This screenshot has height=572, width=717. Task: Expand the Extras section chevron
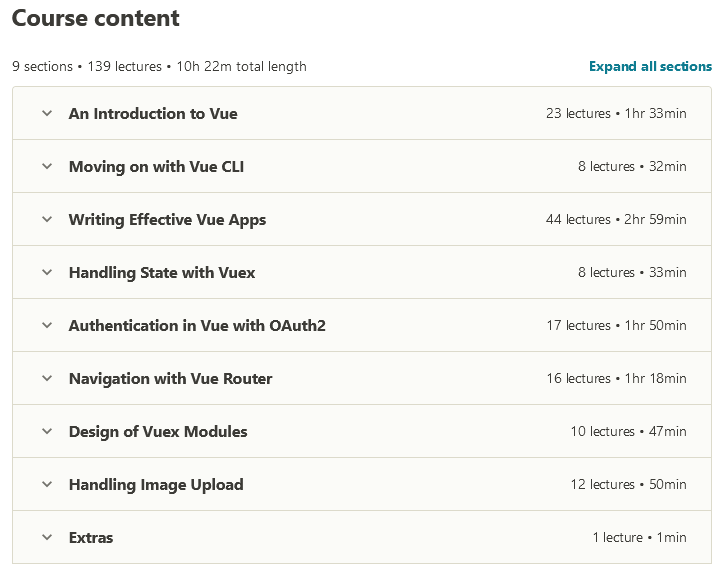tap(46, 538)
